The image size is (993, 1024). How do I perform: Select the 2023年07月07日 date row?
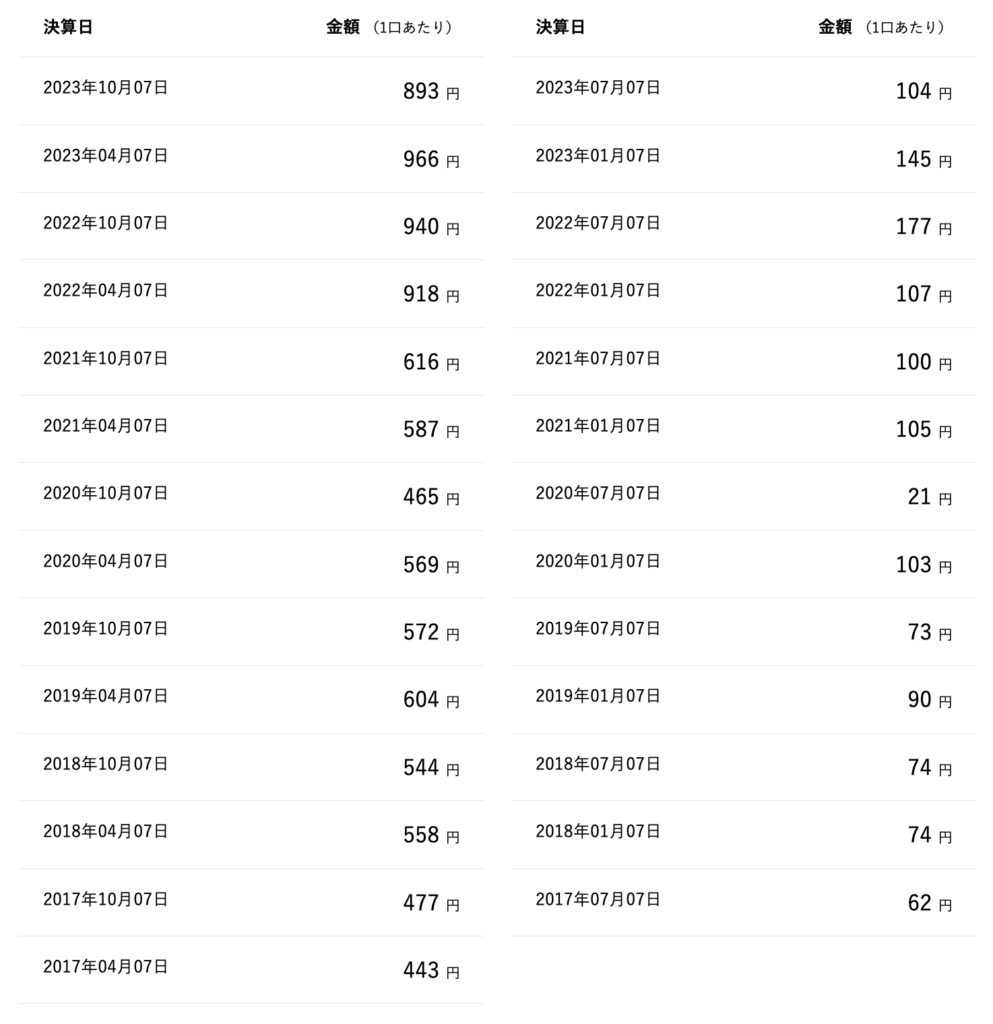598,88
